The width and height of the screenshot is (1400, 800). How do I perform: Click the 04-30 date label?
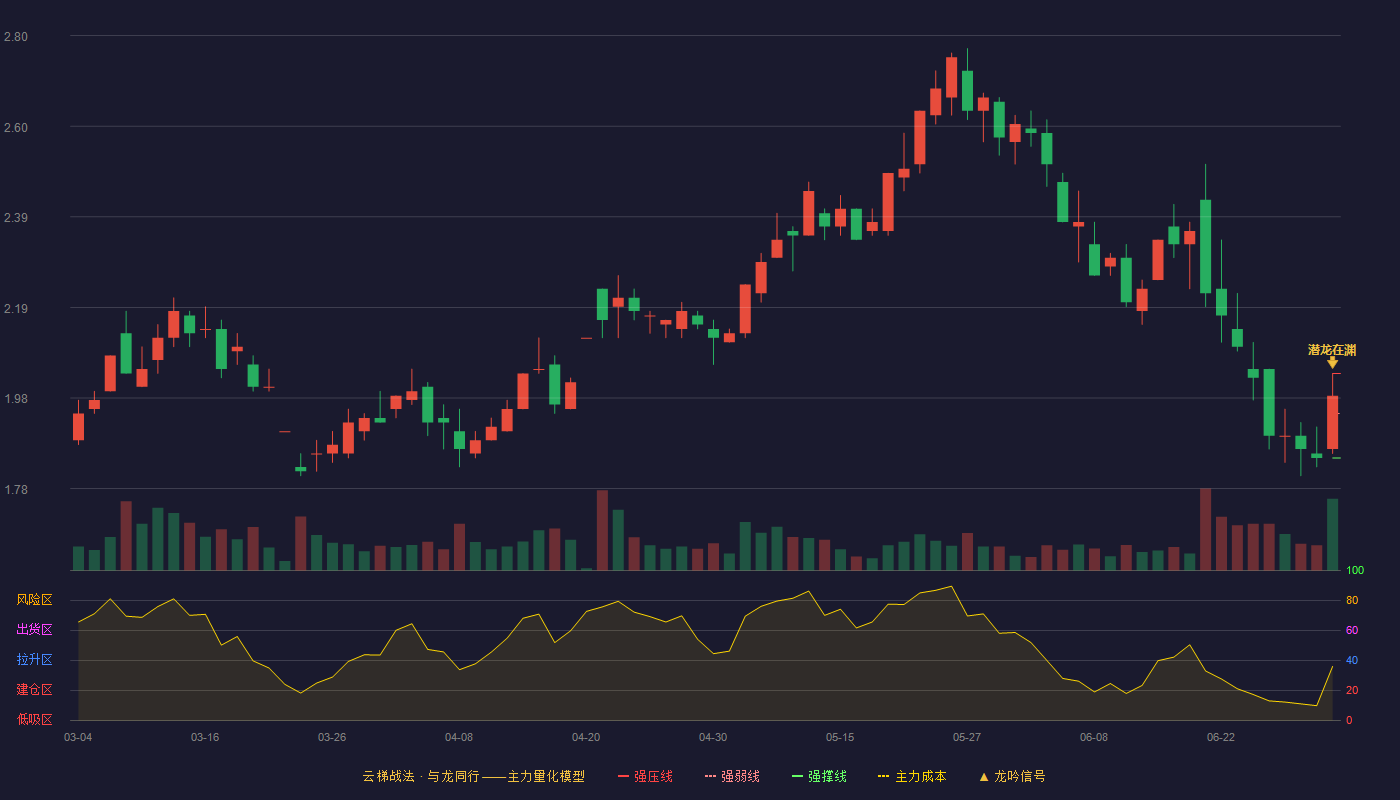713,737
